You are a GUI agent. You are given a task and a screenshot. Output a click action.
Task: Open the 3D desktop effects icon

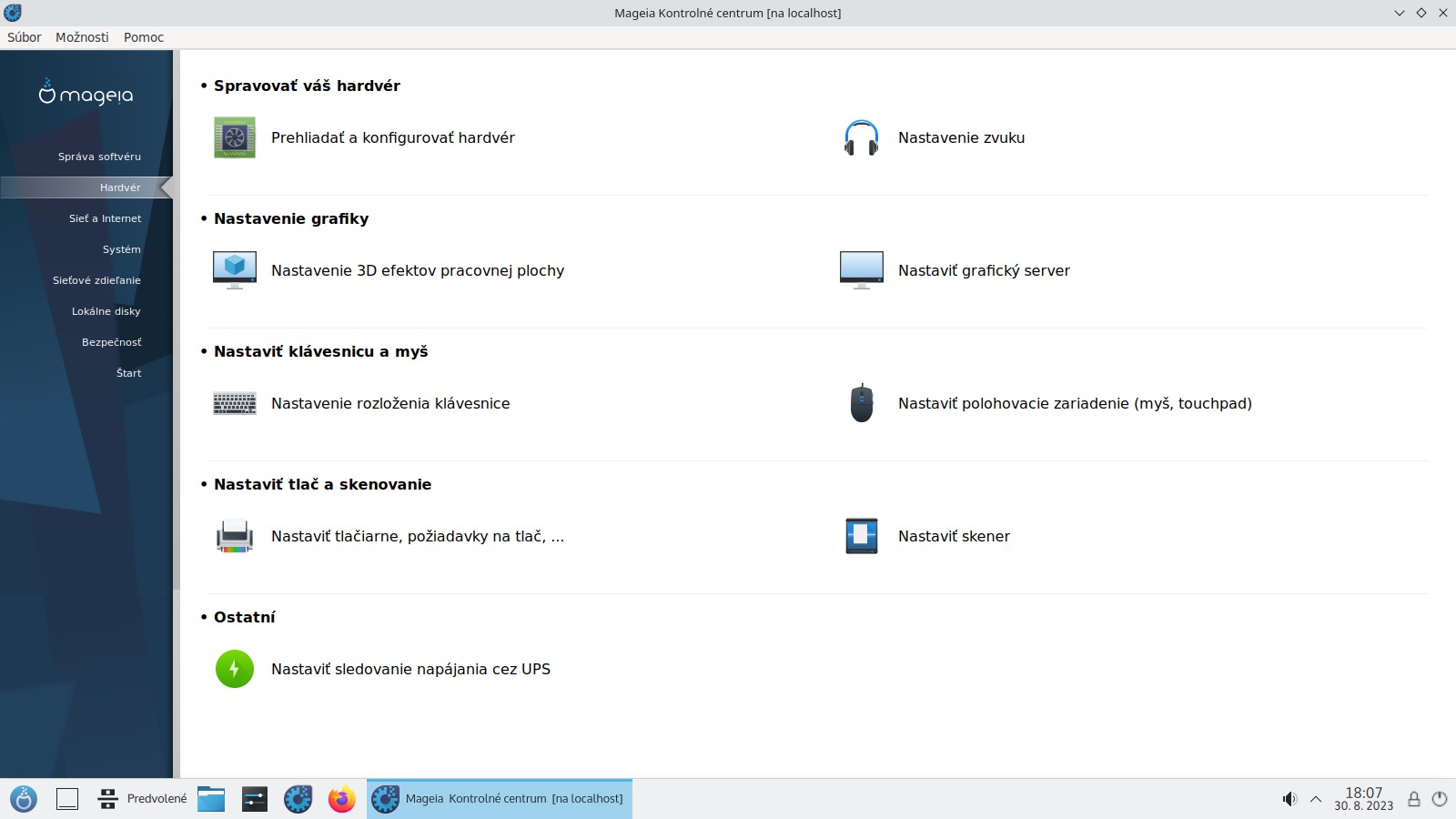click(x=234, y=270)
